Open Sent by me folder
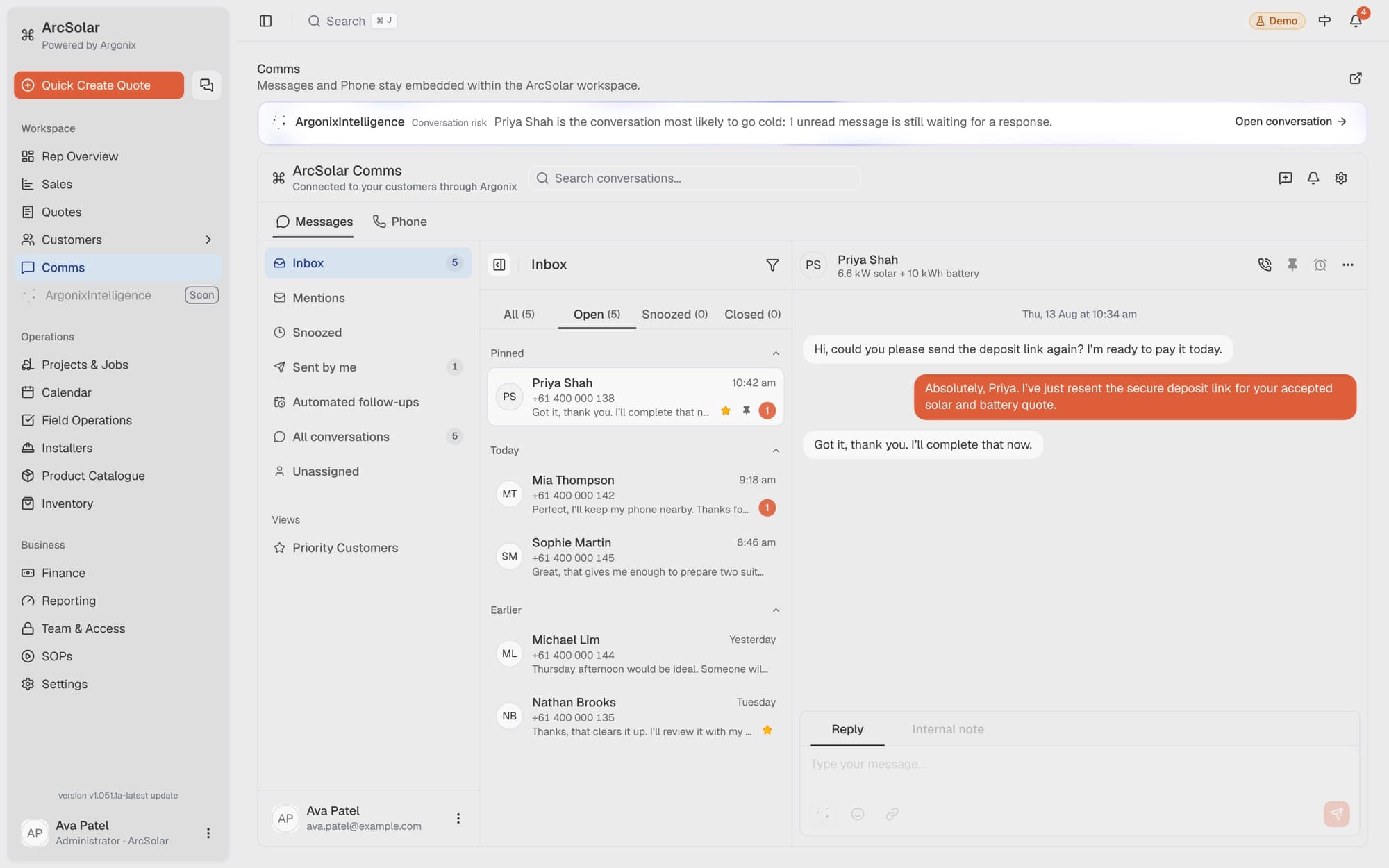This screenshot has width=1389, height=868. 368,367
